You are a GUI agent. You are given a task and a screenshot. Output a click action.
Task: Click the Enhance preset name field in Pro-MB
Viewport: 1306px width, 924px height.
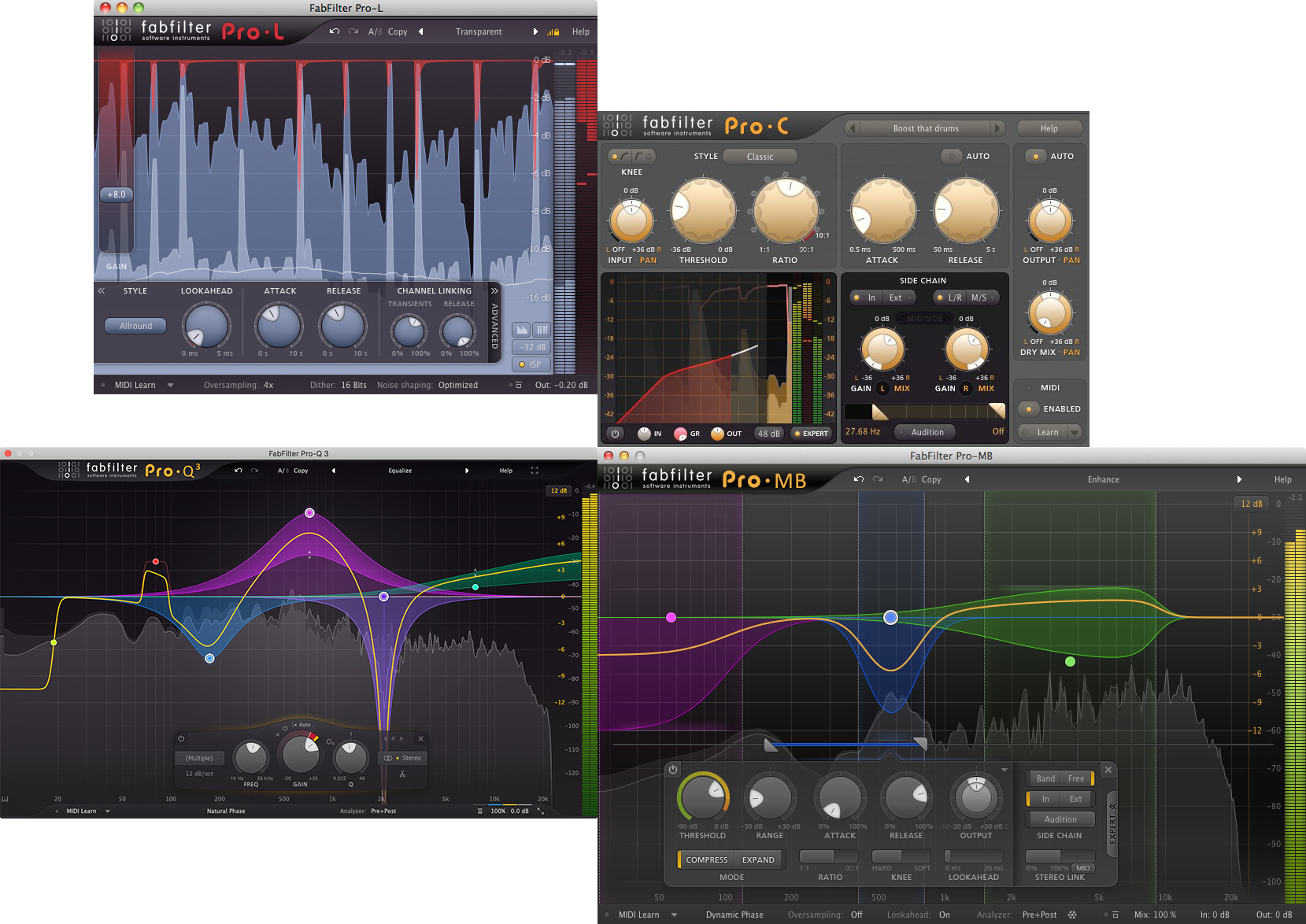1103,479
